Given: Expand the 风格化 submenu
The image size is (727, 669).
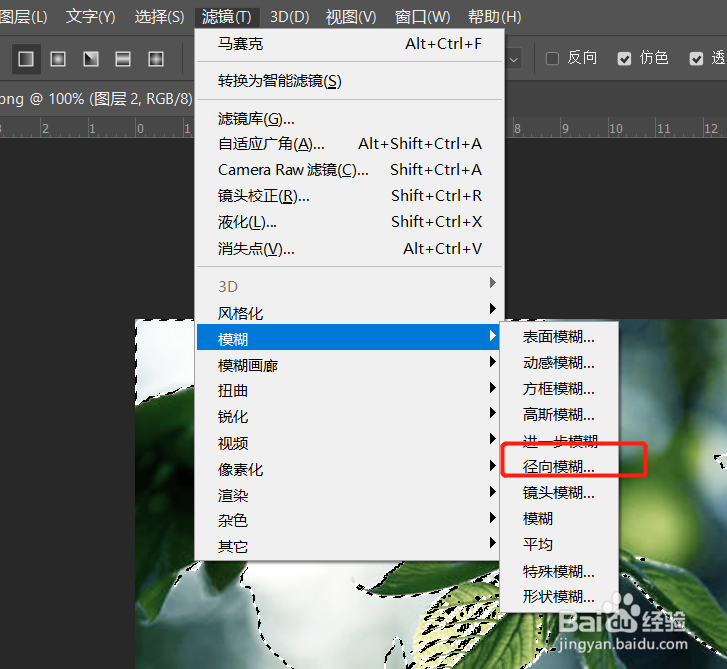Looking at the screenshot, I should point(350,313).
